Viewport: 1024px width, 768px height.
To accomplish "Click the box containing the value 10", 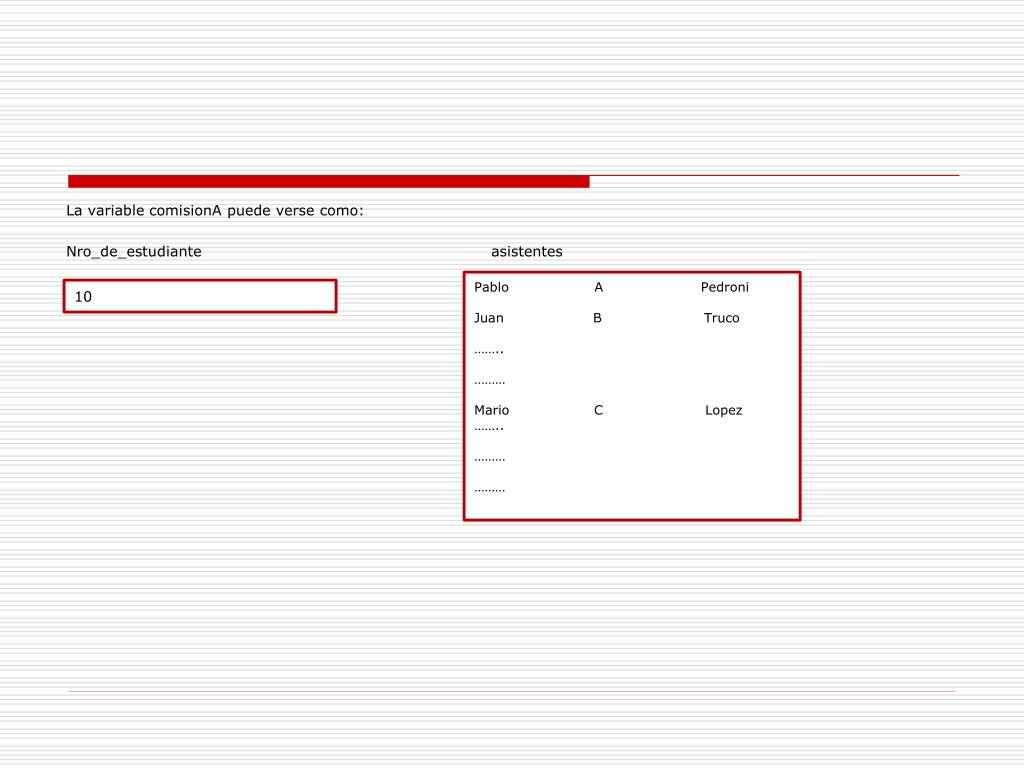I will (x=200, y=296).
